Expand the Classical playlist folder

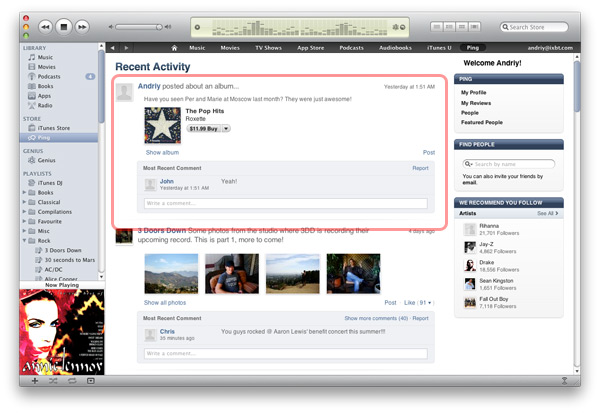pyautogui.click(x=24, y=202)
